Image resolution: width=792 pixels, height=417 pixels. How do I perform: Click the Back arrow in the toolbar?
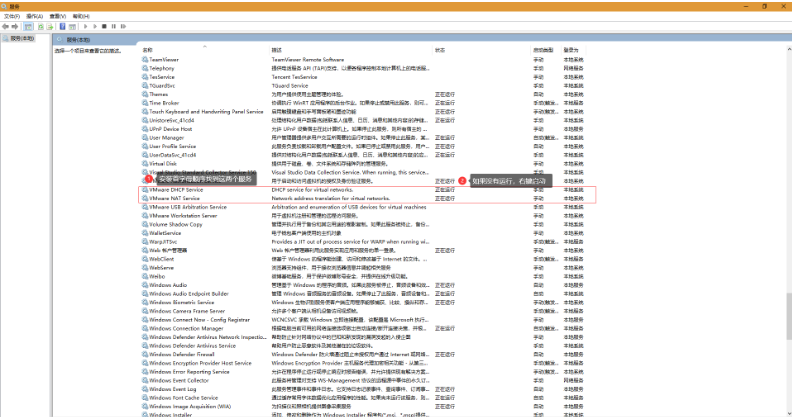tap(6, 26)
